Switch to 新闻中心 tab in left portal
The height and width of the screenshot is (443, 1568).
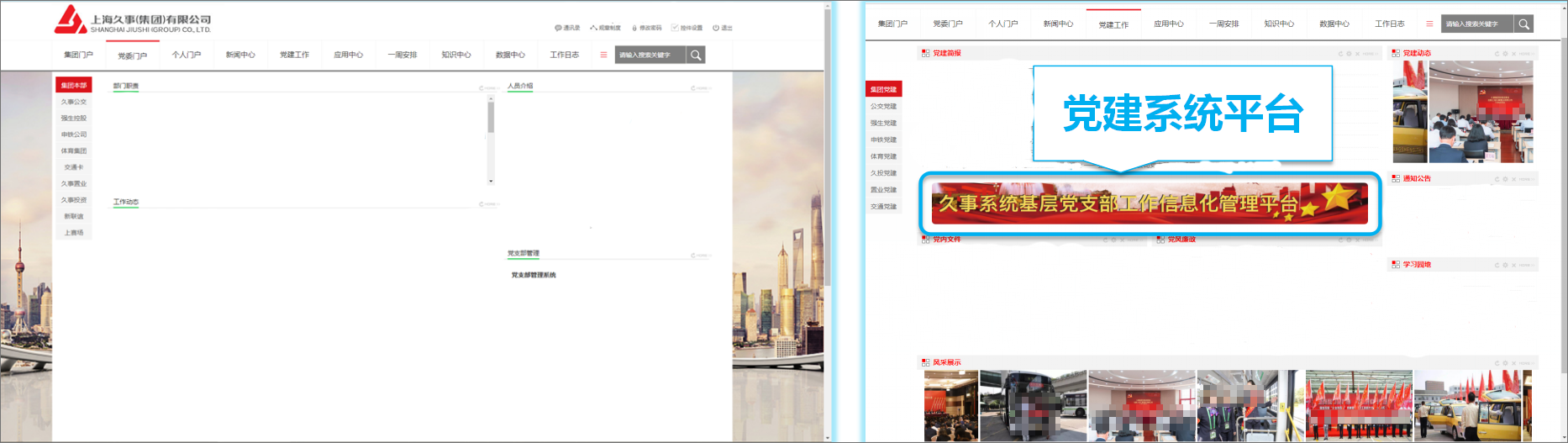coord(240,55)
